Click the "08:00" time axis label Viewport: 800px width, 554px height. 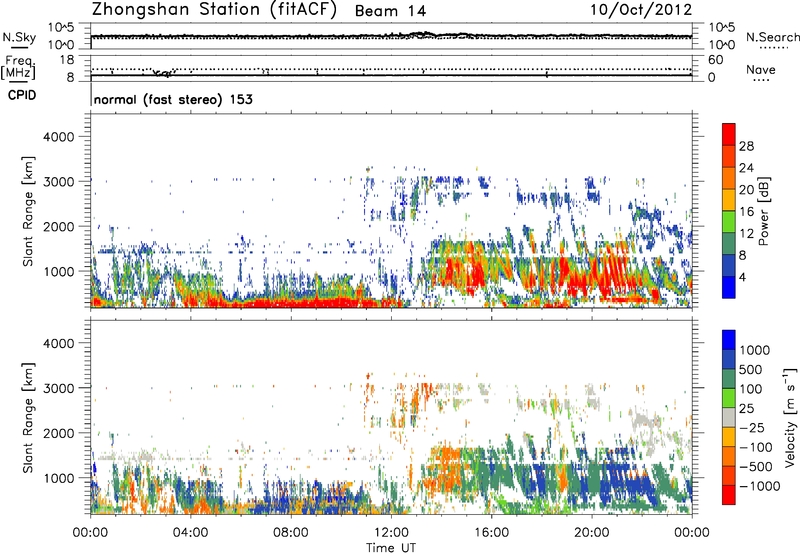coord(291,533)
